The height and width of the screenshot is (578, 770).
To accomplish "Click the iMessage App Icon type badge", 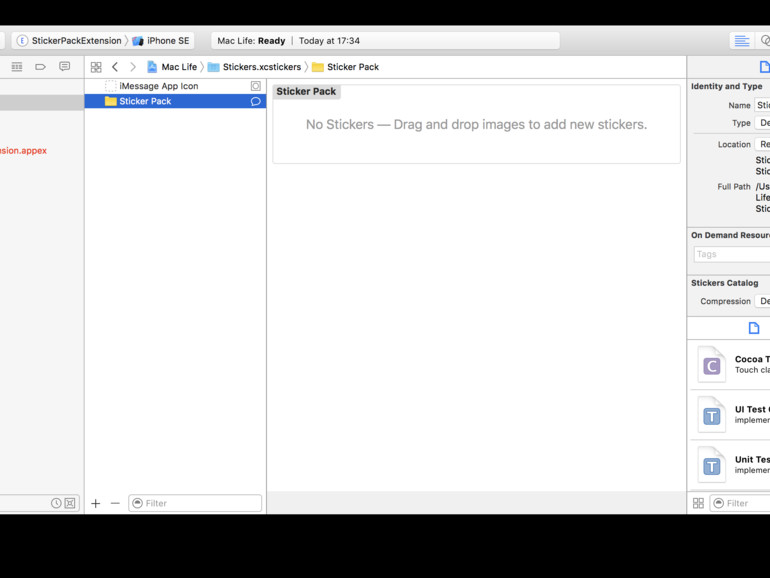I will point(256,86).
